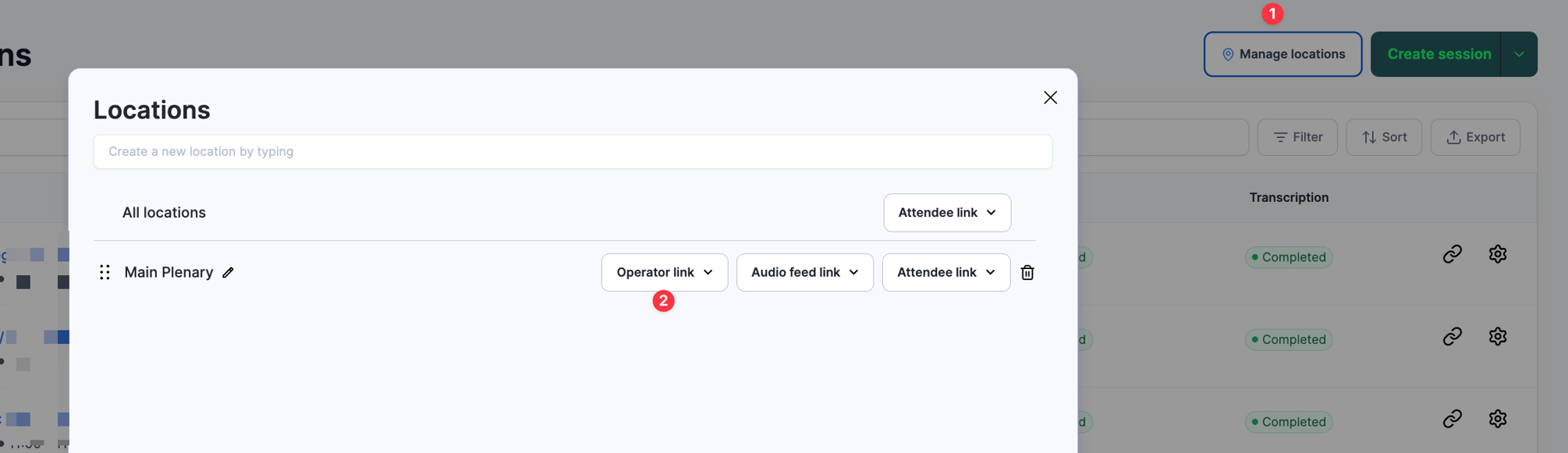
Task: Expand the Operator link dropdown
Action: [665, 272]
